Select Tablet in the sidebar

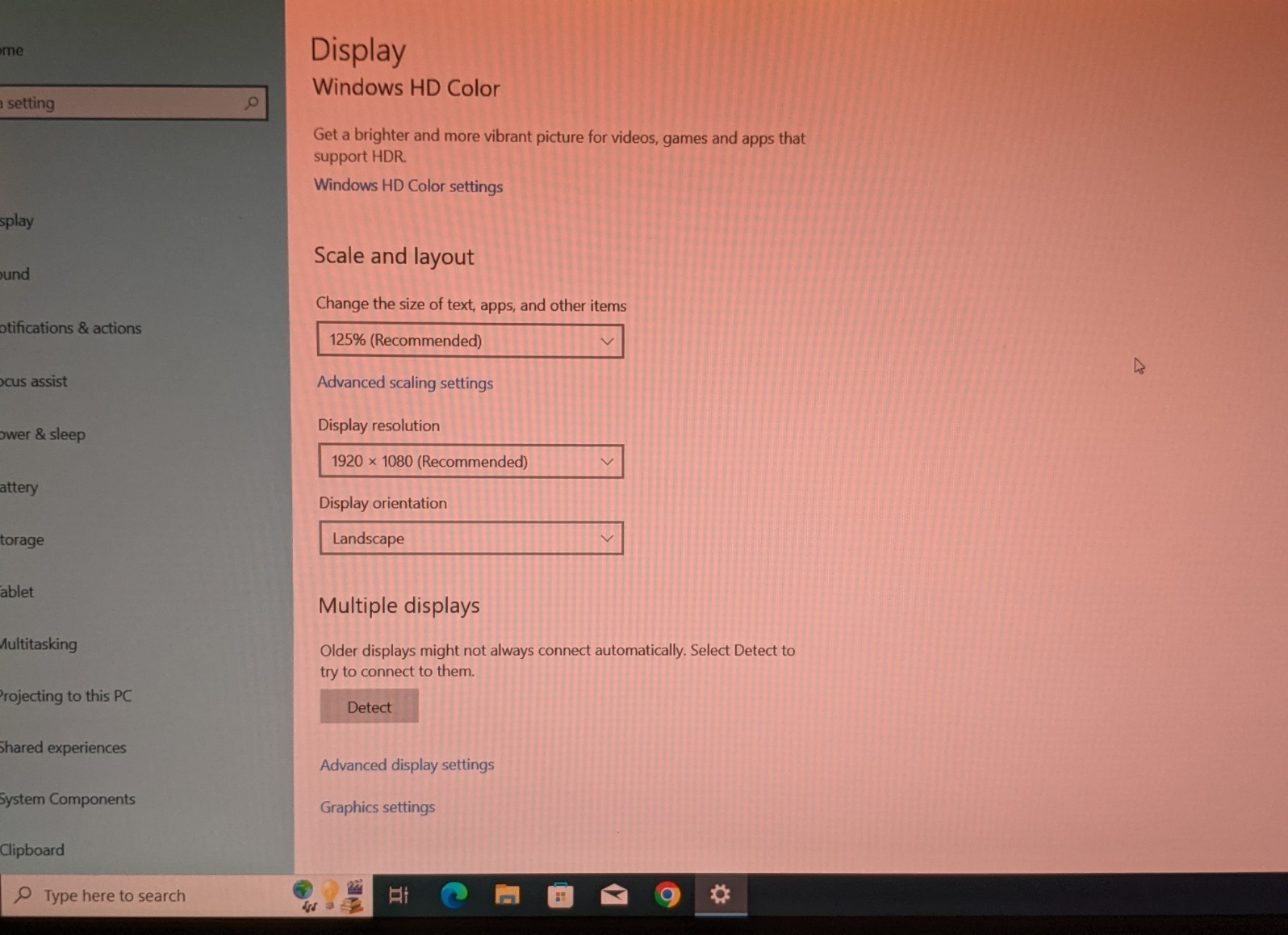tap(17, 592)
